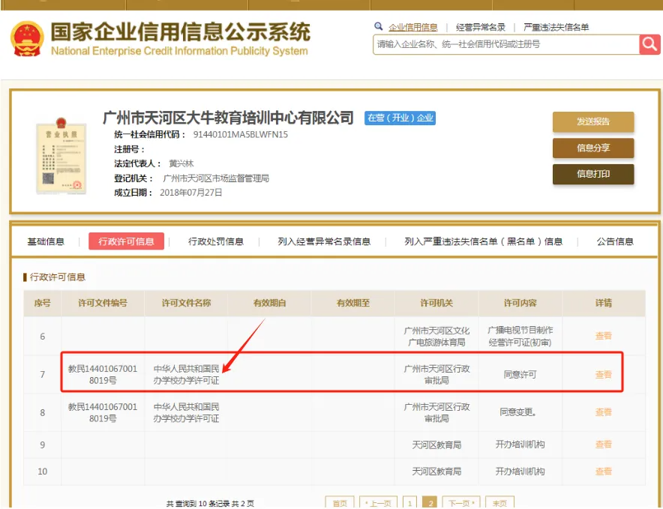Select 严重违法失信名单 search category
Image resolution: width=663 pixels, height=509 pixels.
click(556, 27)
